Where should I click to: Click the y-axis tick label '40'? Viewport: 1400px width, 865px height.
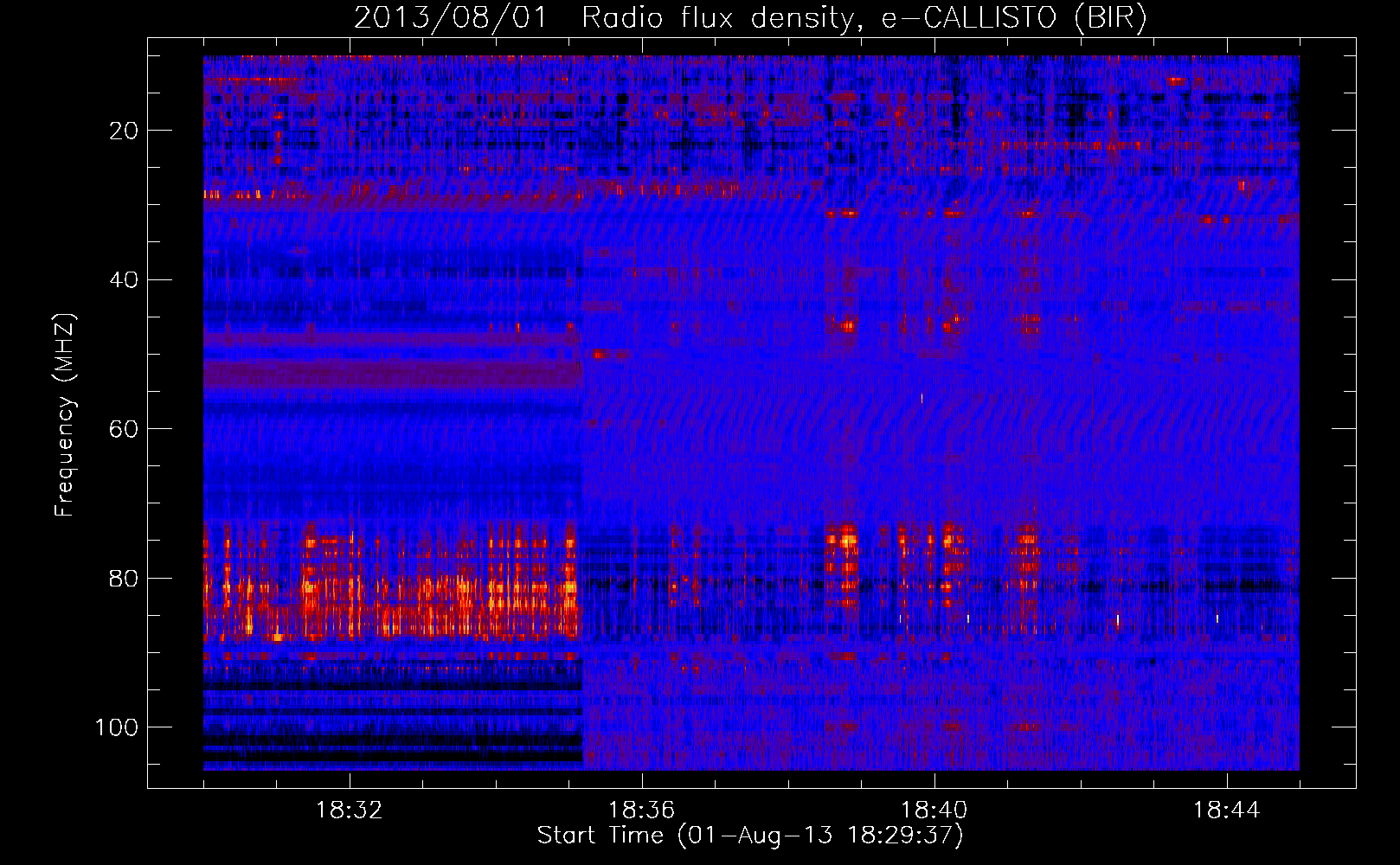pyautogui.click(x=124, y=280)
